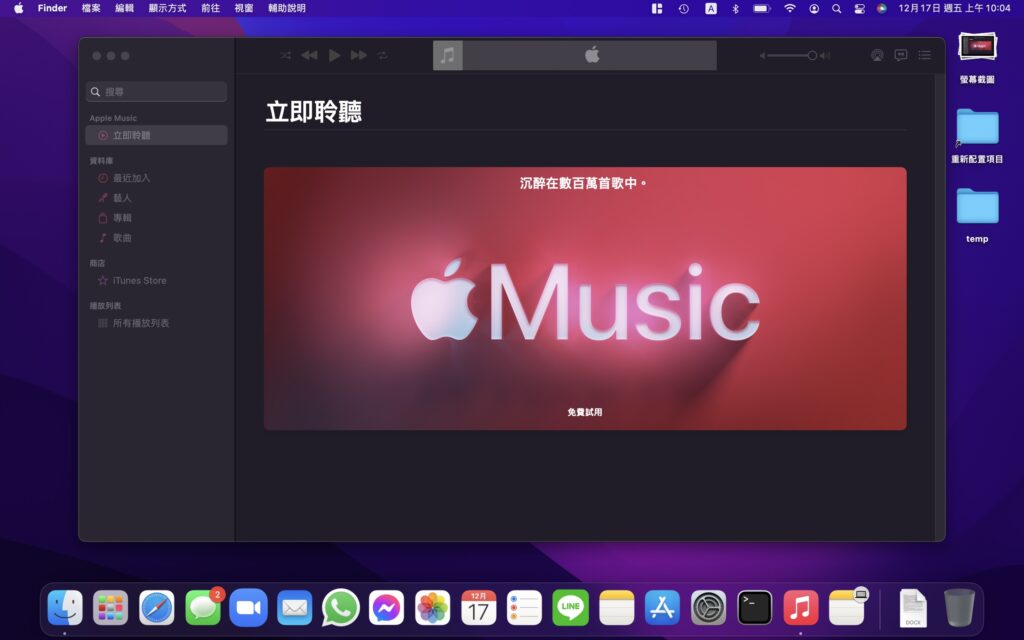This screenshot has width=1024, height=640.
Task: Open Calendar from the Dock
Action: coord(479,607)
